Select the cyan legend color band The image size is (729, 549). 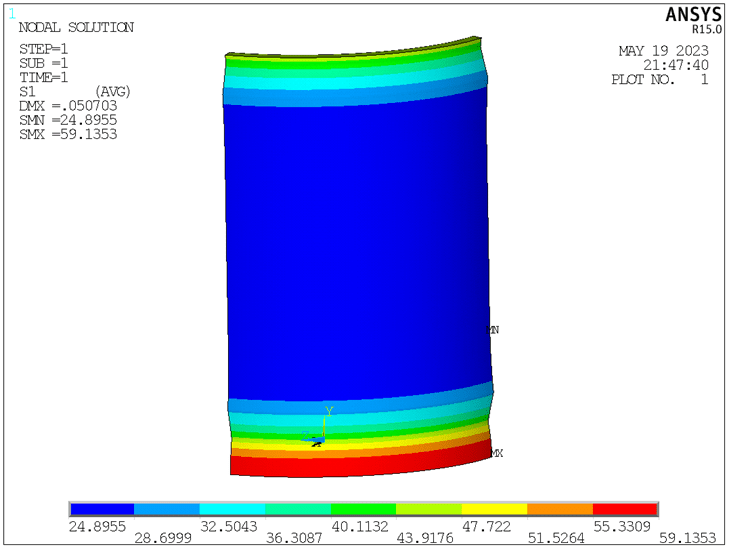point(232,510)
